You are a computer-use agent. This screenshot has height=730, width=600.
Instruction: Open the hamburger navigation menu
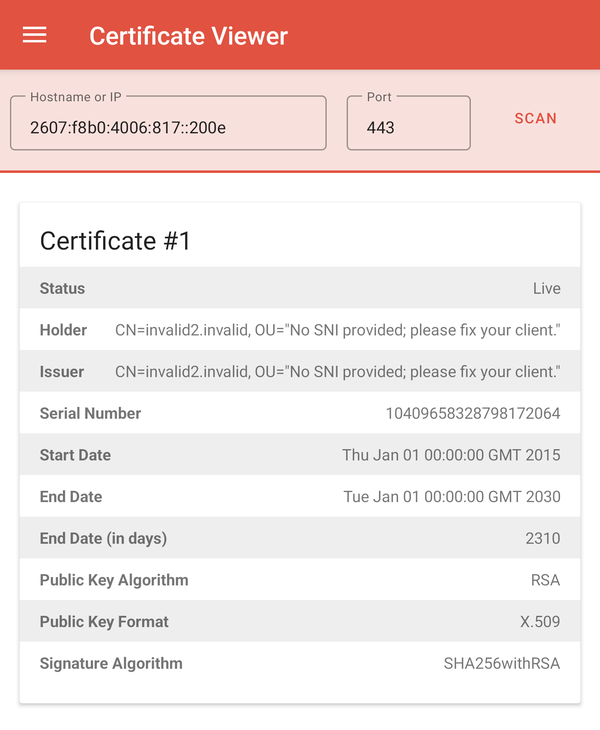(35, 35)
